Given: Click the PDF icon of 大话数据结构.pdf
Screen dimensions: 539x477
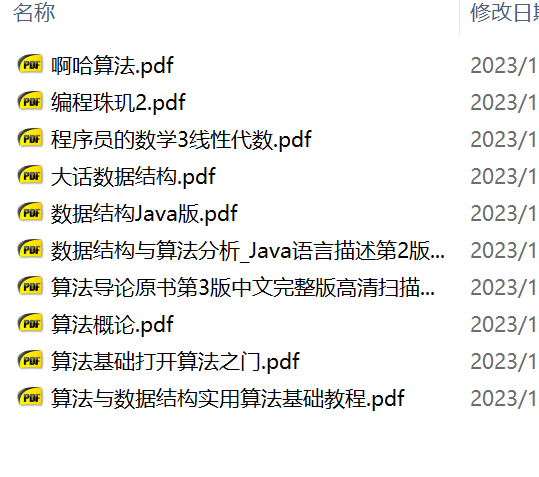Looking at the screenshot, I should tap(30, 175).
